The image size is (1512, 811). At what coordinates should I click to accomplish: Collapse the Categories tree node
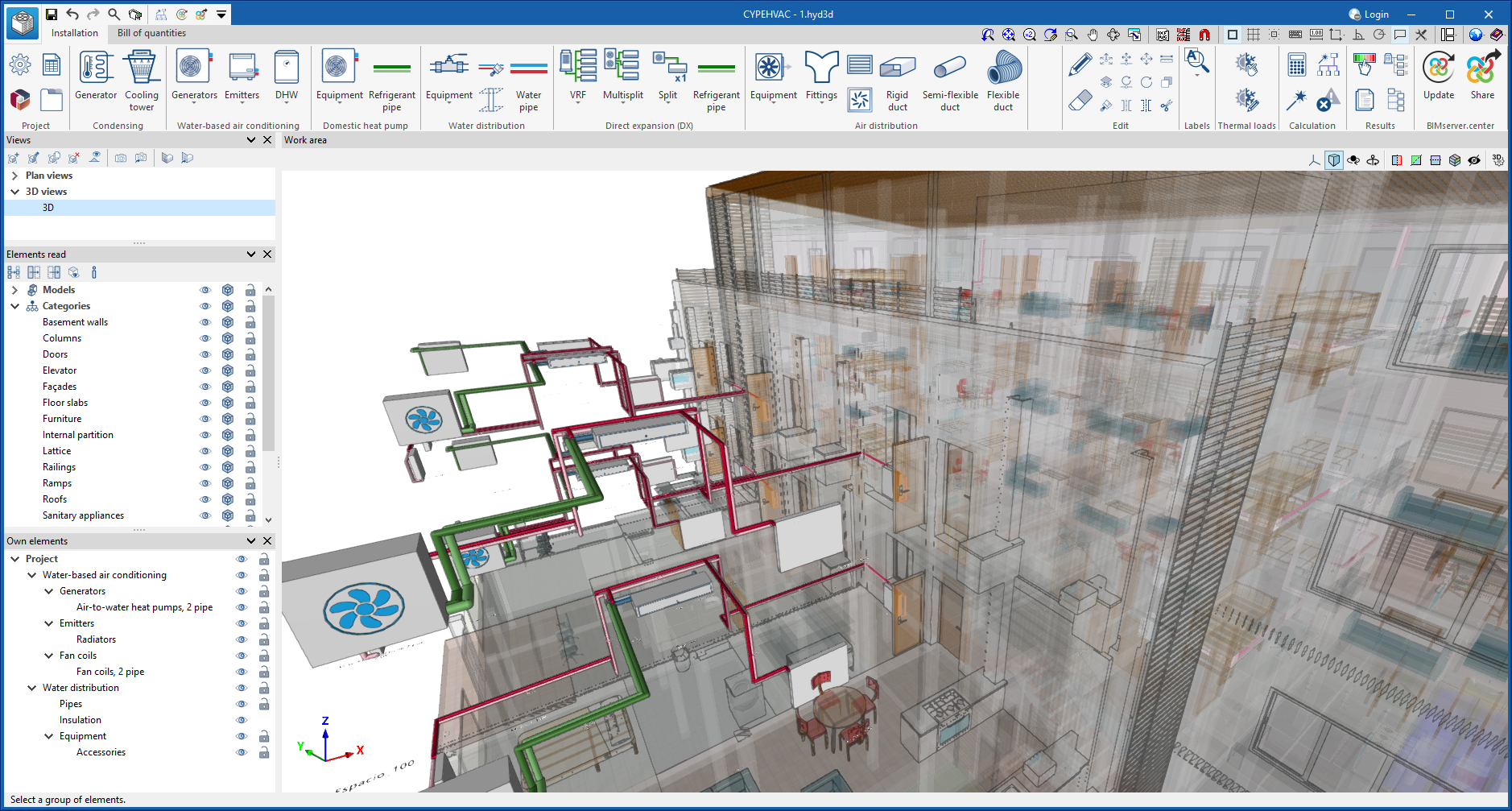[14, 306]
